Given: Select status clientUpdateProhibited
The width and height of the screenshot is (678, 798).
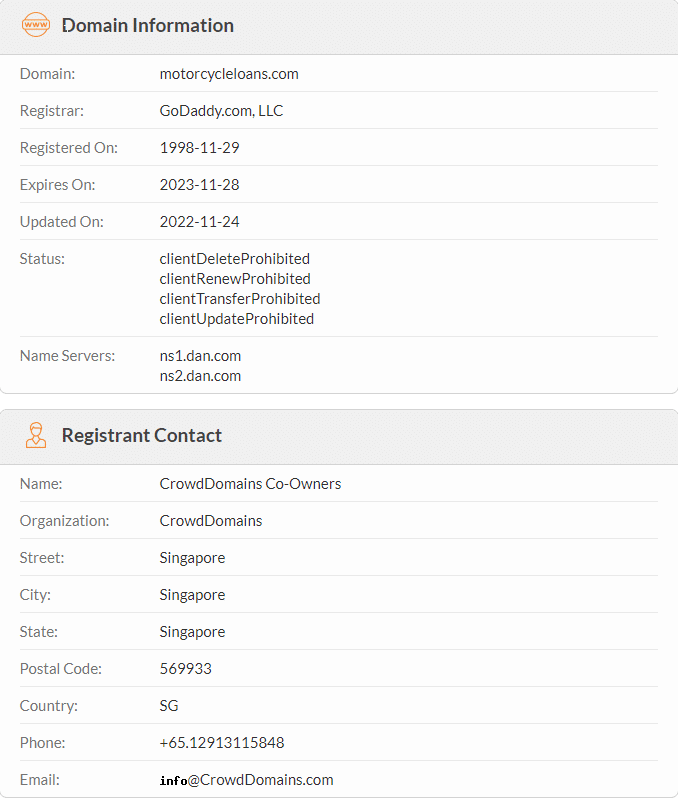Looking at the screenshot, I should pos(237,319).
